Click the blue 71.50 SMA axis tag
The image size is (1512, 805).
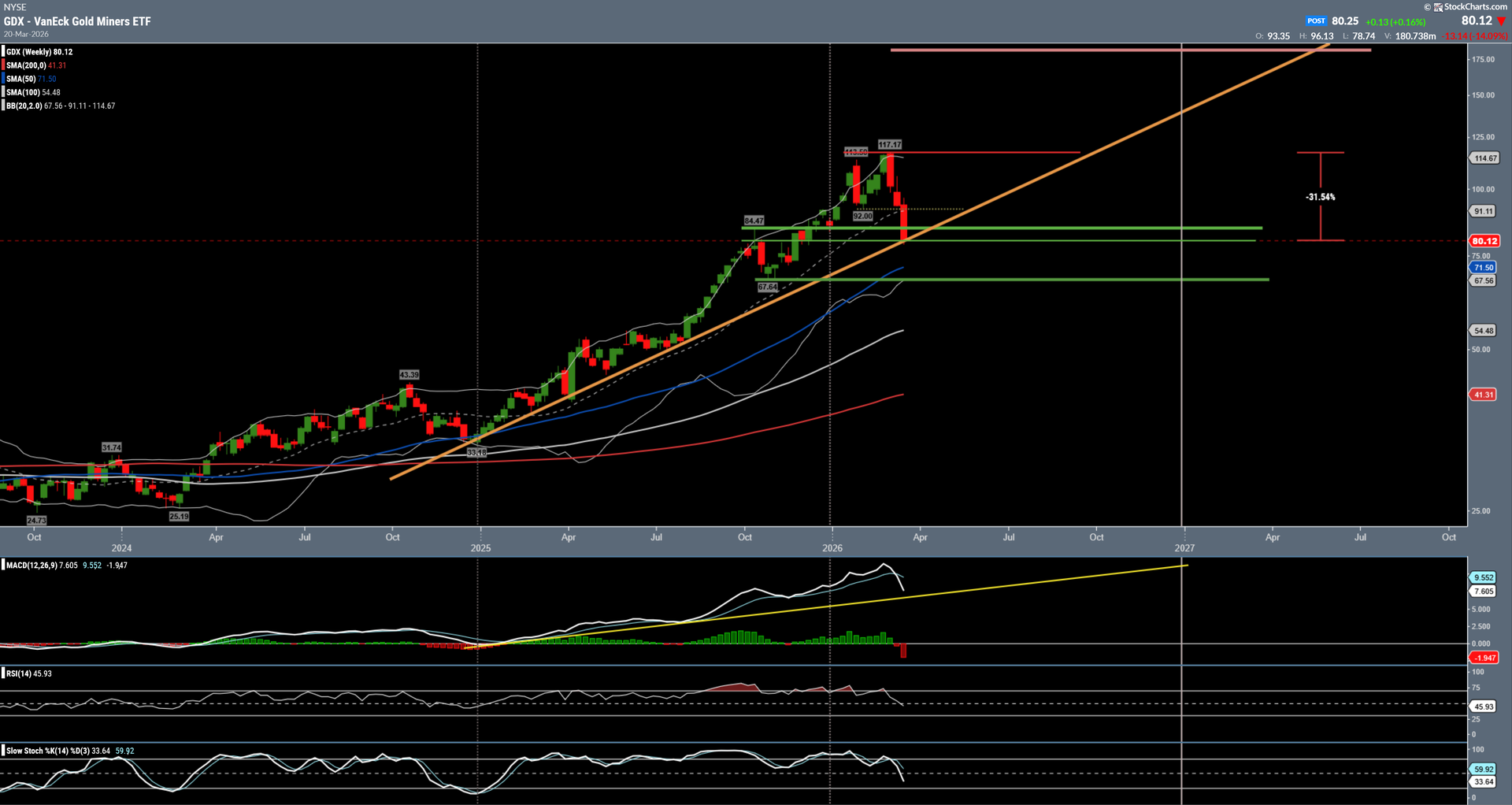click(x=1484, y=268)
